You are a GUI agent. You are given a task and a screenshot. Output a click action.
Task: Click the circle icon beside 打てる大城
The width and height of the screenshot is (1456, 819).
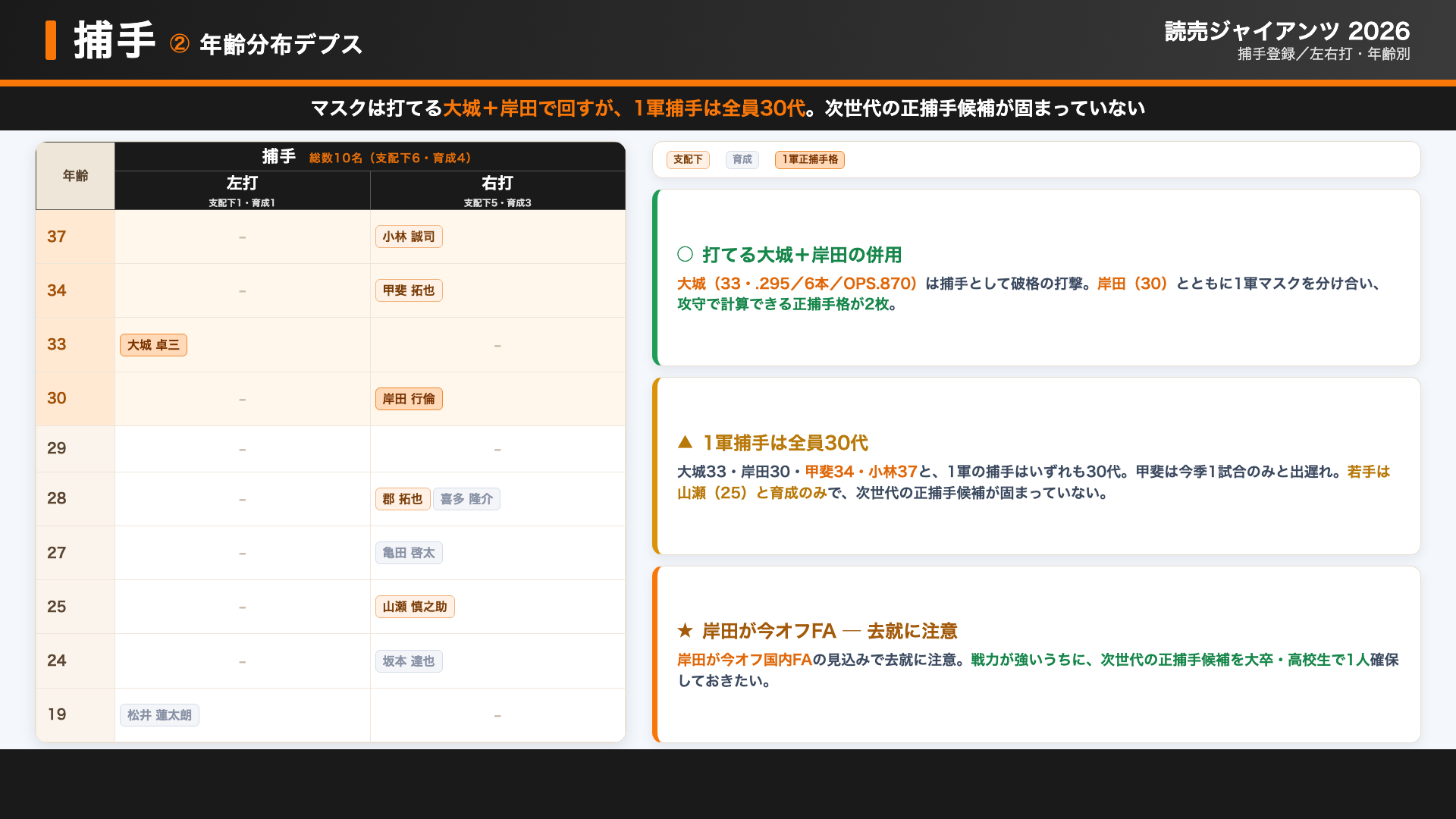(x=686, y=254)
